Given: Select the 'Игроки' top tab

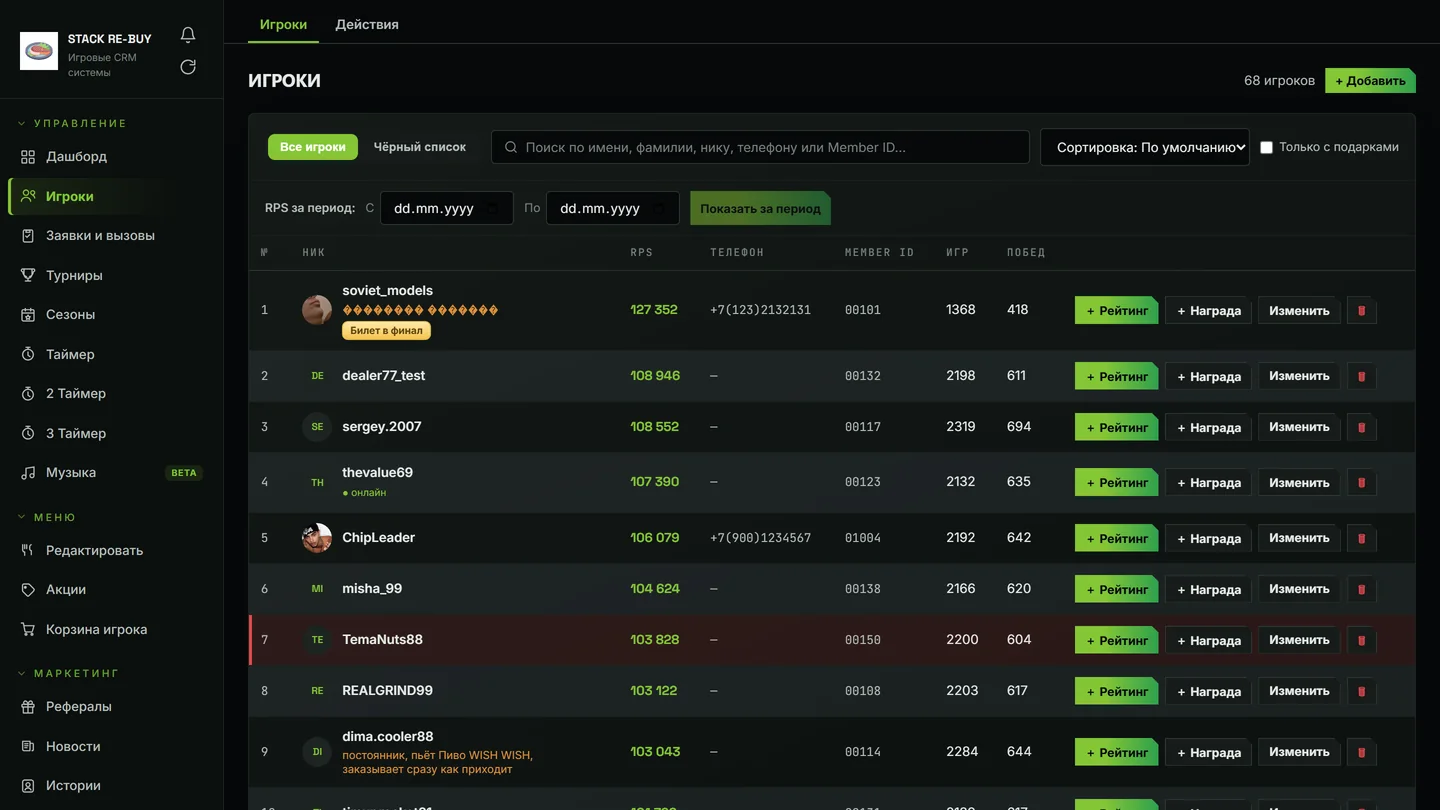Looking at the screenshot, I should coord(283,24).
